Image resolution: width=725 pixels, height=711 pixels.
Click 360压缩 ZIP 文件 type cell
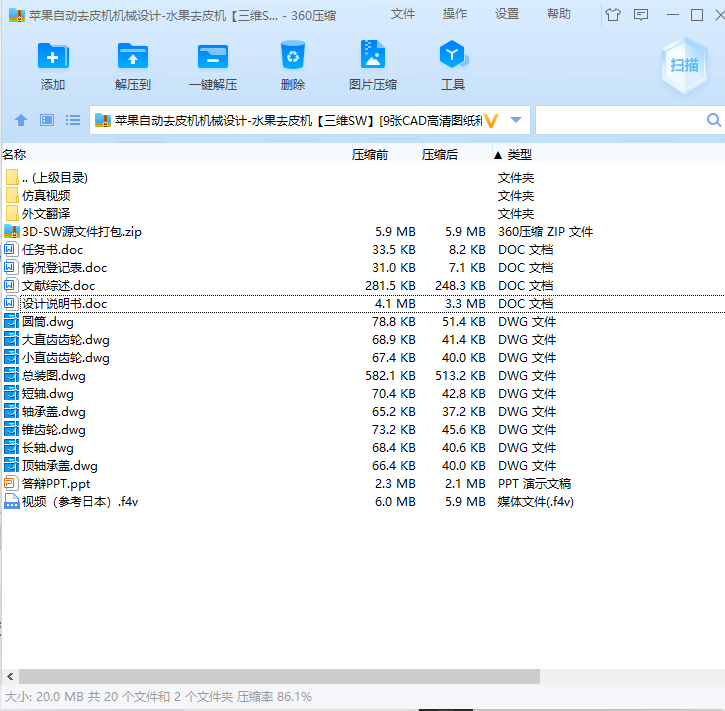click(545, 232)
